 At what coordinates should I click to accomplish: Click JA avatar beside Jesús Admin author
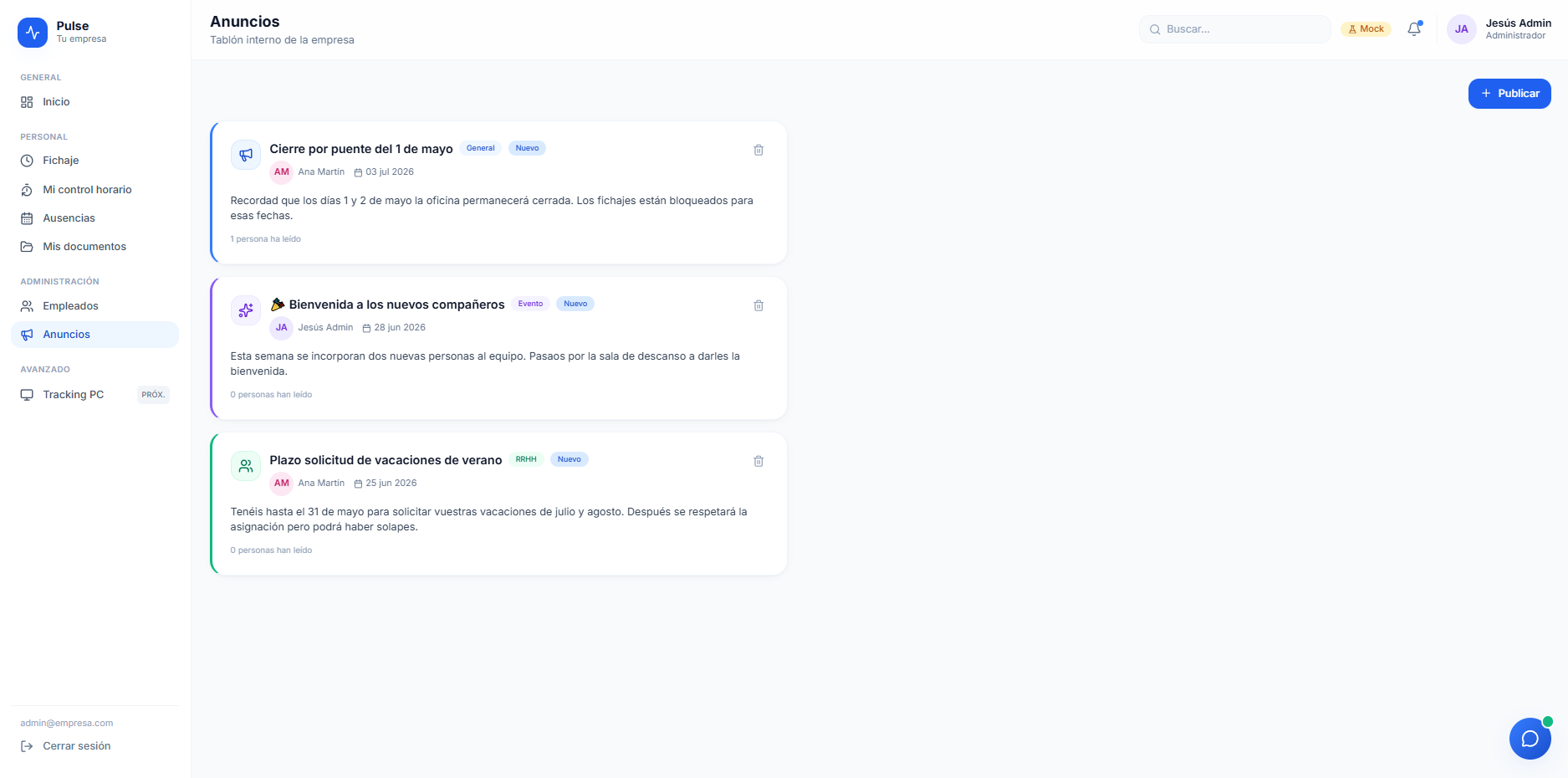(x=282, y=328)
